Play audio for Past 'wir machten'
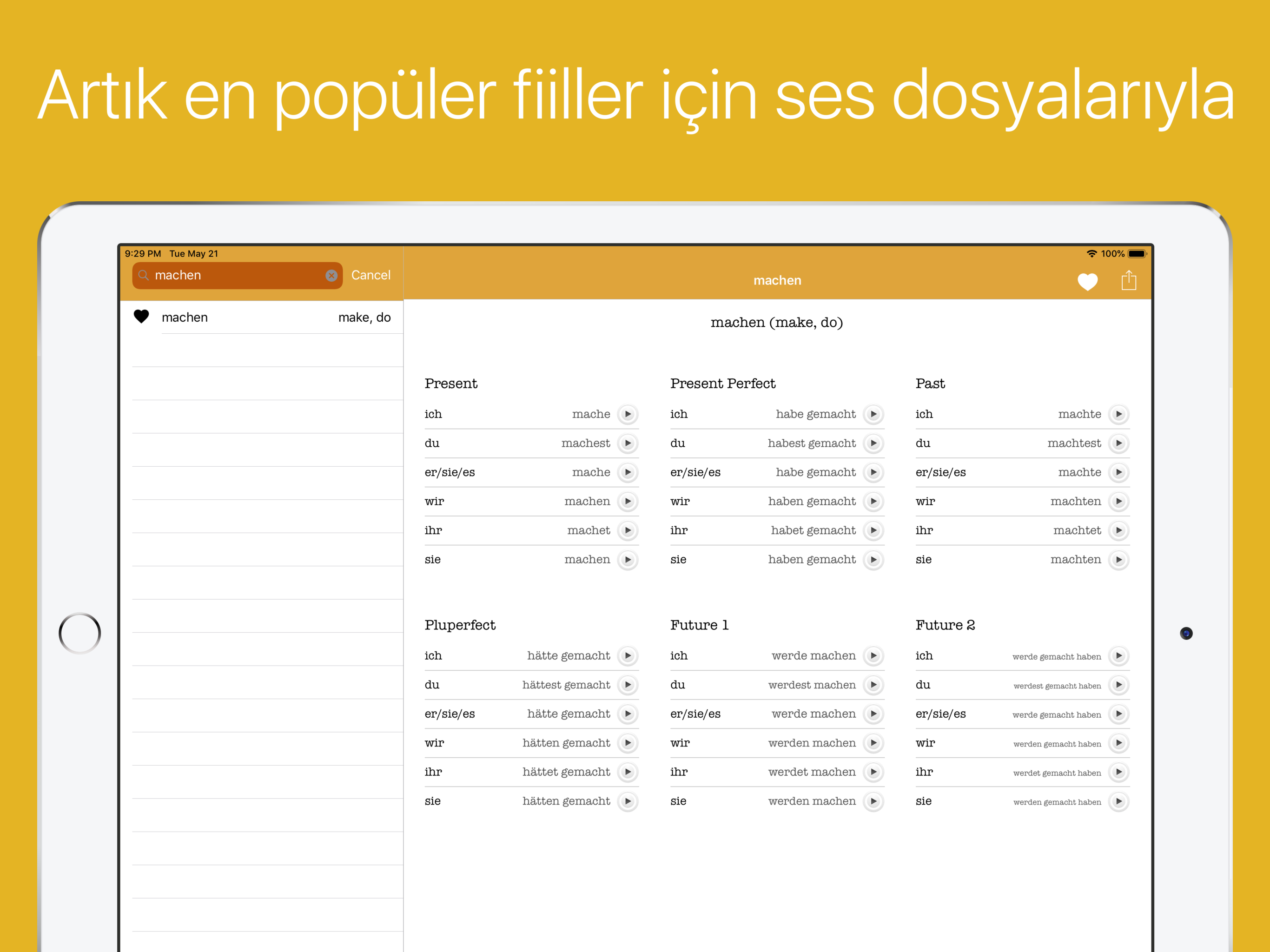 1118,501
